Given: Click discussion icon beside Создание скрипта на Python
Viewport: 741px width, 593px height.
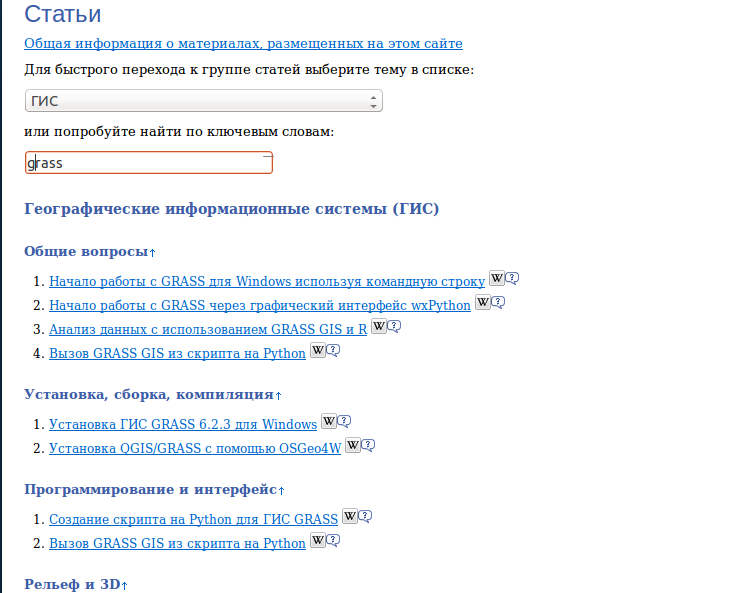Looking at the screenshot, I should tap(365, 517).
